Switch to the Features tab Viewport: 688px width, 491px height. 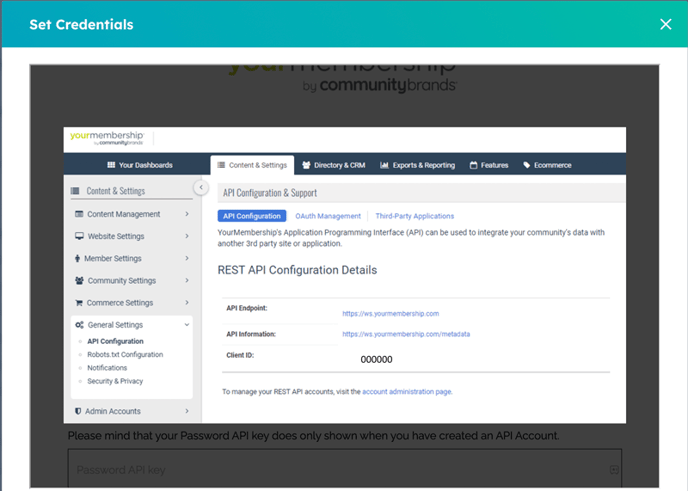tap(489, 165)
